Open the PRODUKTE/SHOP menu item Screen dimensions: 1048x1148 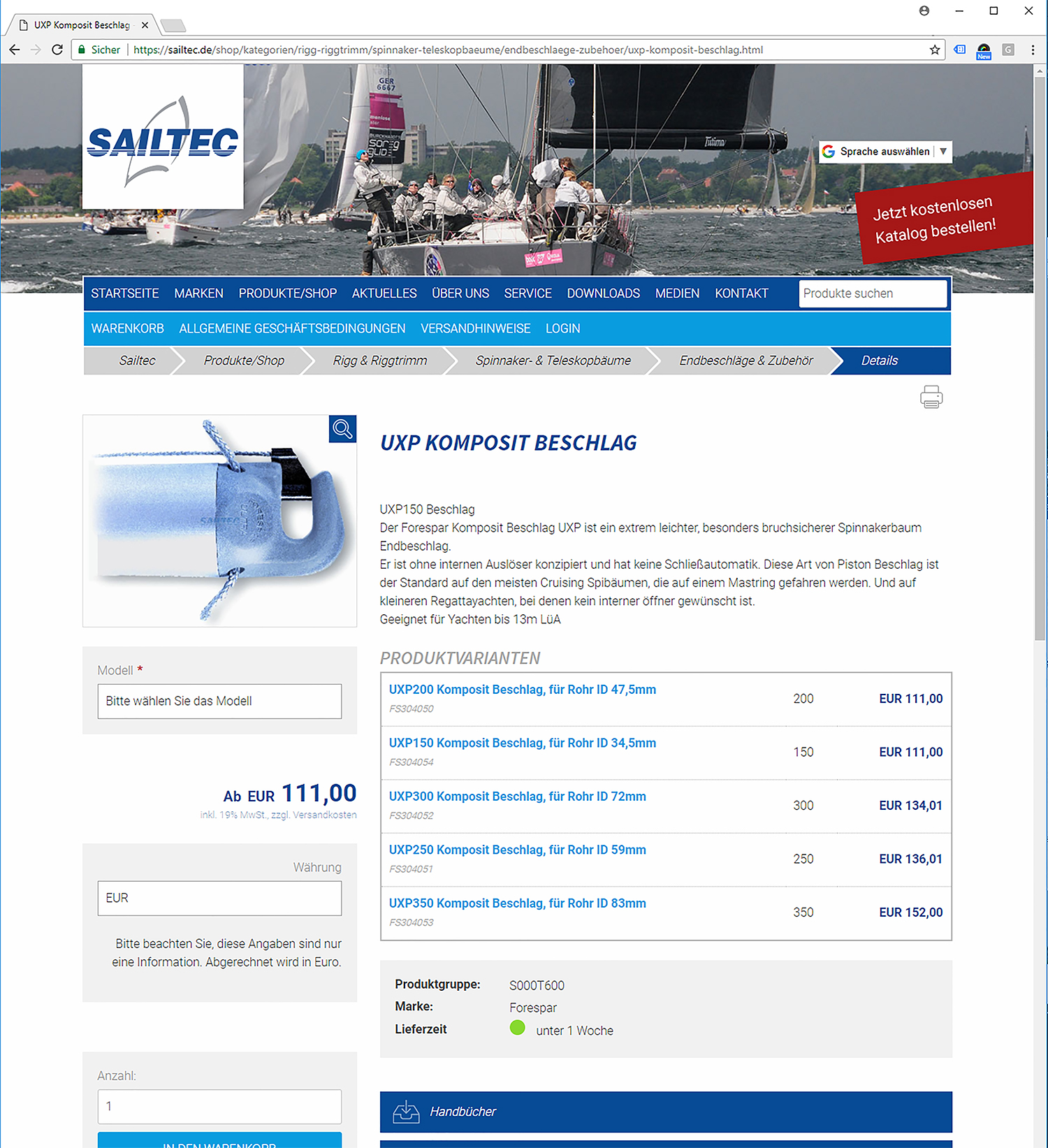pyautogui.click(x=287, y=293)
